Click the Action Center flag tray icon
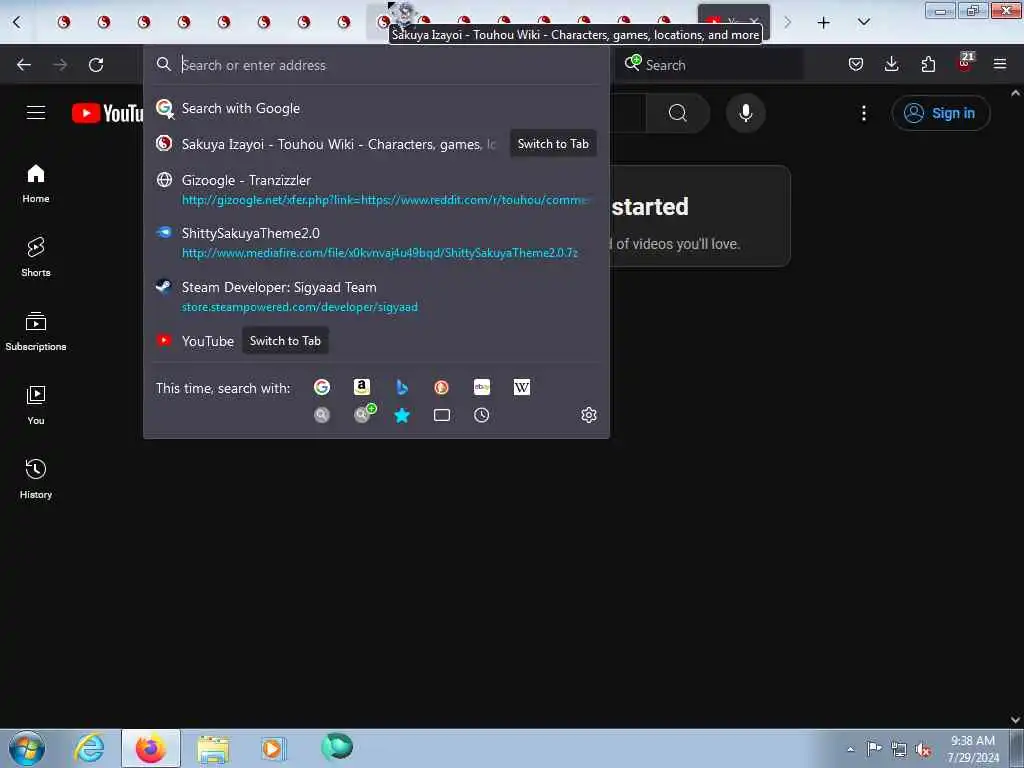 pyautogui.click(x=874, y=748)
